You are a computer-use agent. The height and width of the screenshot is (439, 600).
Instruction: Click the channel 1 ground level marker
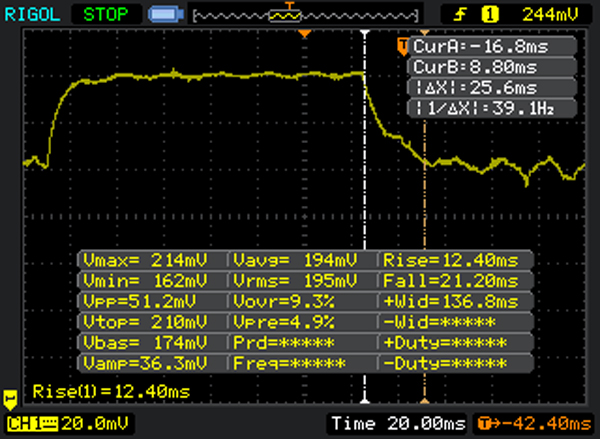[10, 400]
